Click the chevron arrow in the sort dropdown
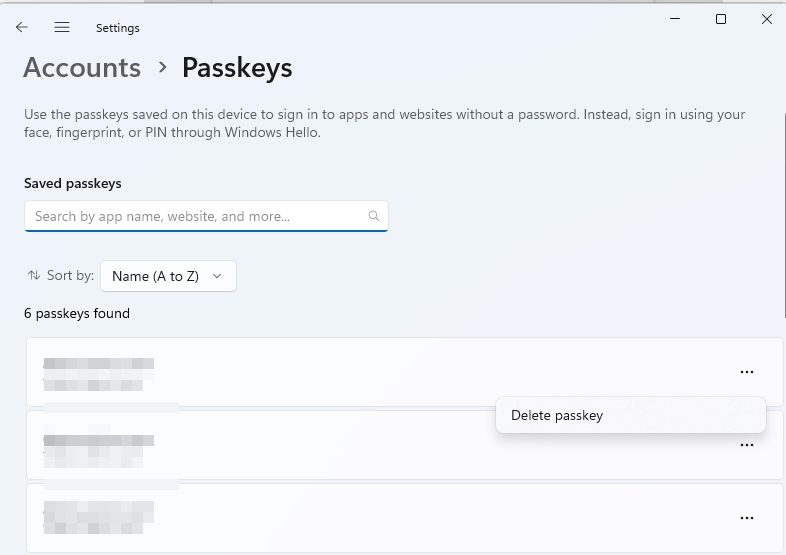 (x=217, y=276)
